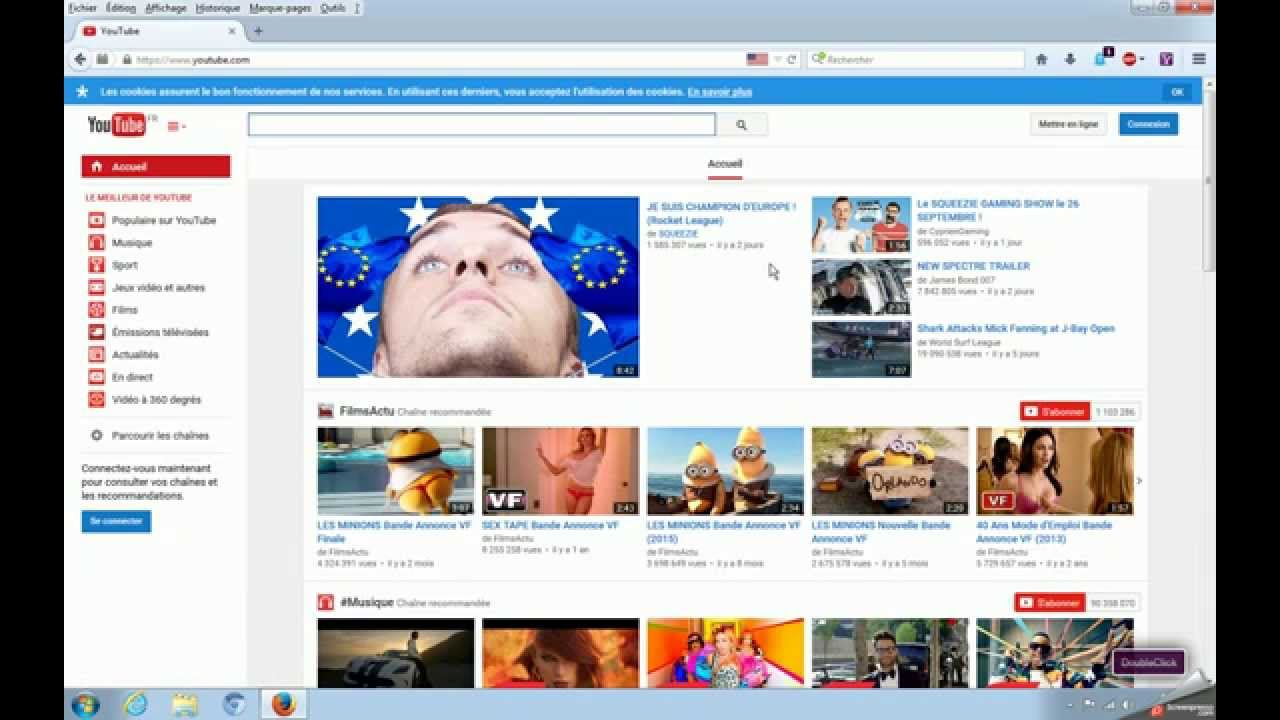Click the Firefox taskbar icon
The width and height of the screenshot is (1280, 720).
click(283, 704)
